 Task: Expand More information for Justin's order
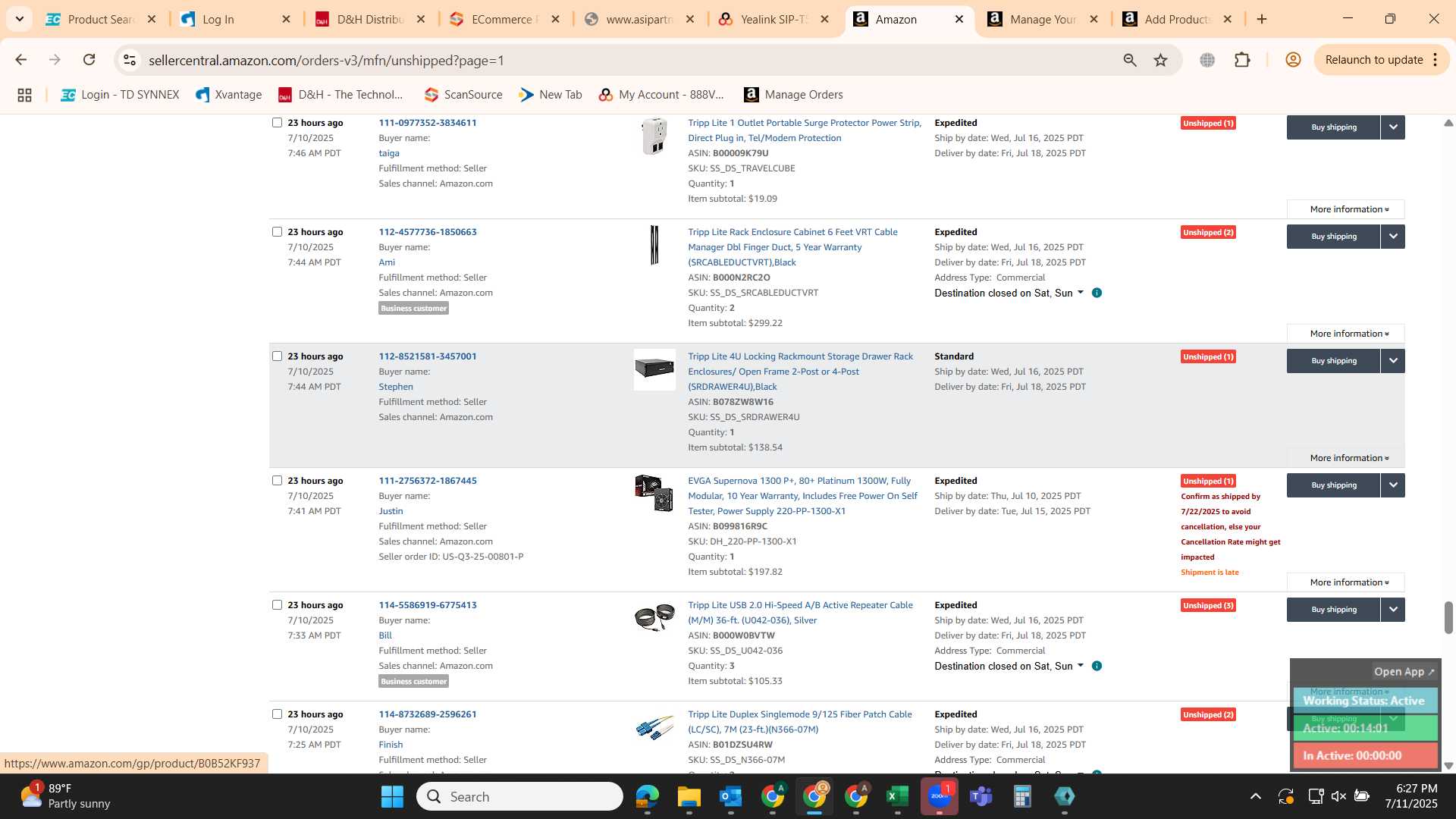(x=1345, y=582)
